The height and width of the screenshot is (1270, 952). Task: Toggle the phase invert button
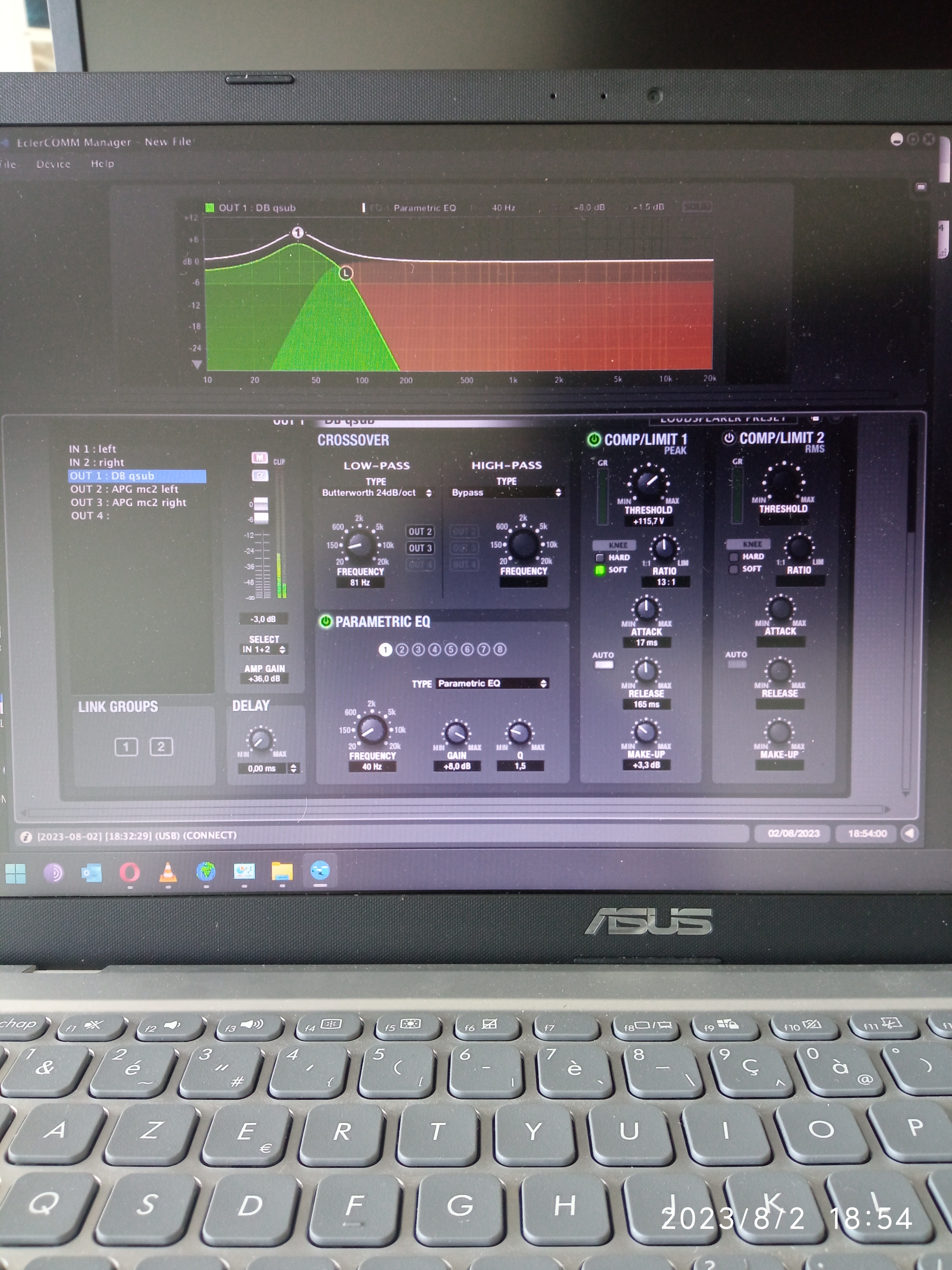(260, 475)
